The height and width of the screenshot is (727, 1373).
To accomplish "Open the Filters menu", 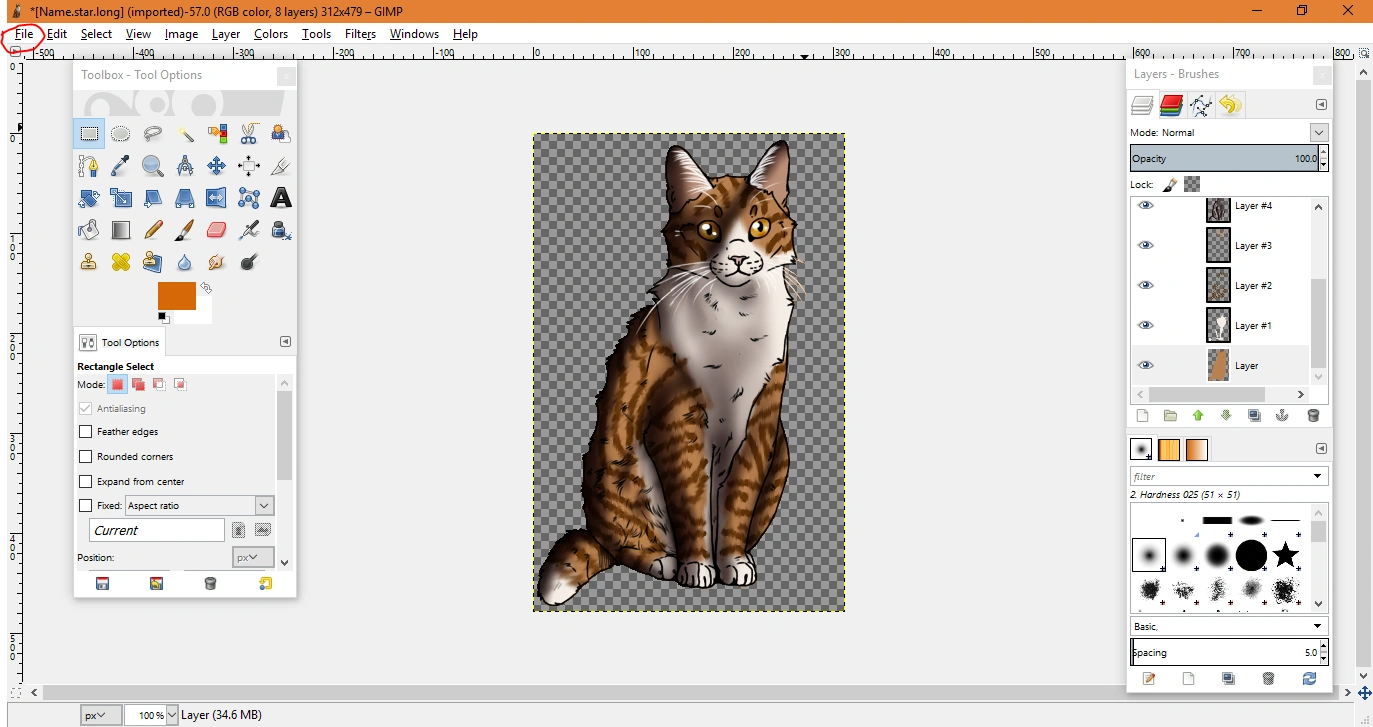I will 360,34.
